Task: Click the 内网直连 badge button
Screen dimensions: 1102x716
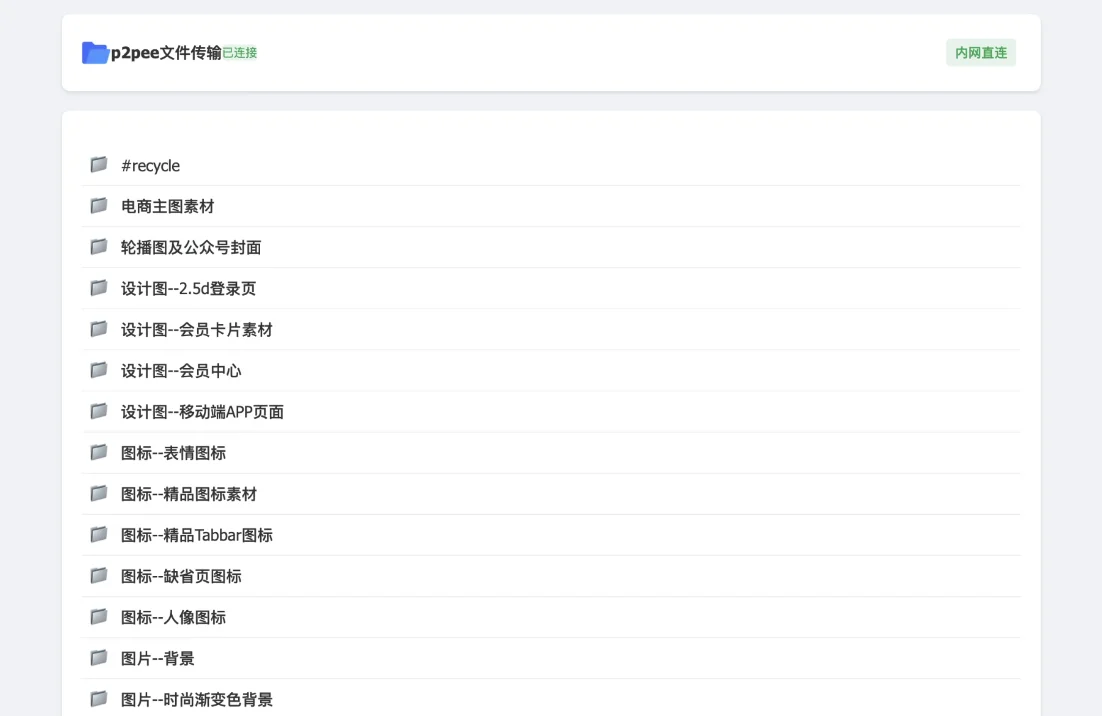Action: pyautogui.click(x=980, y=53)
